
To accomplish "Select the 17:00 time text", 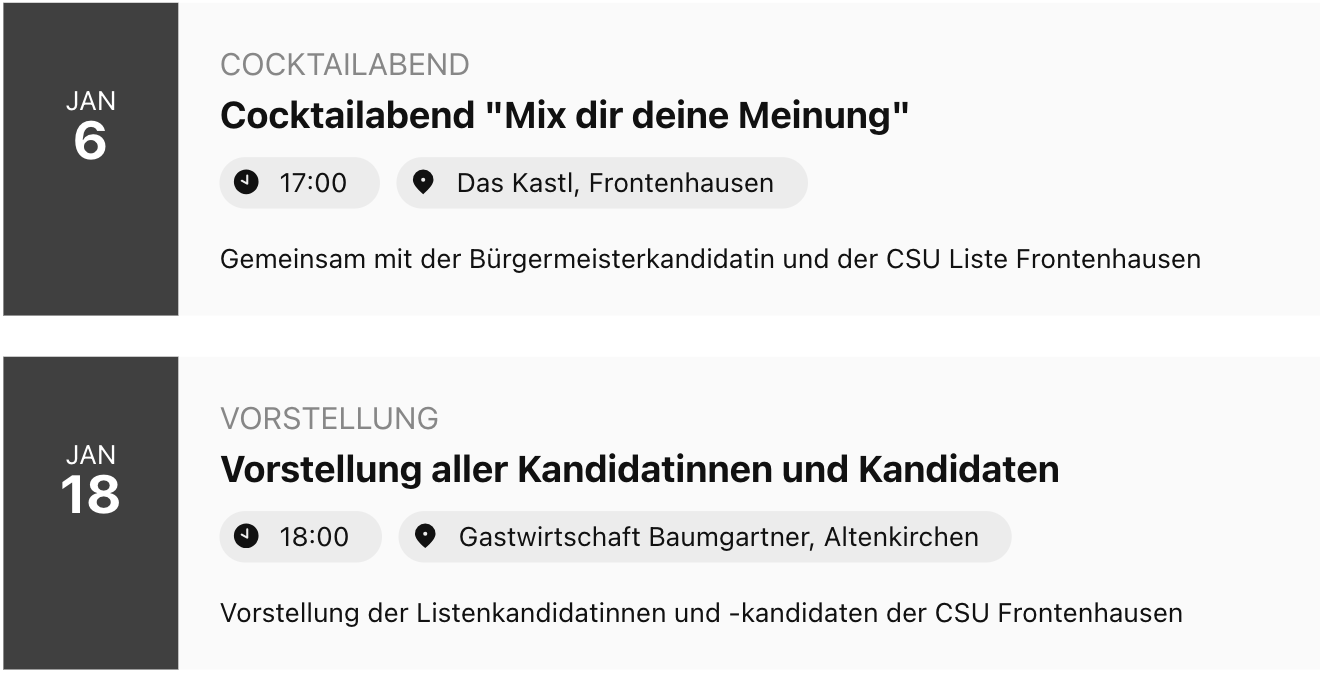I will point(313,183).
